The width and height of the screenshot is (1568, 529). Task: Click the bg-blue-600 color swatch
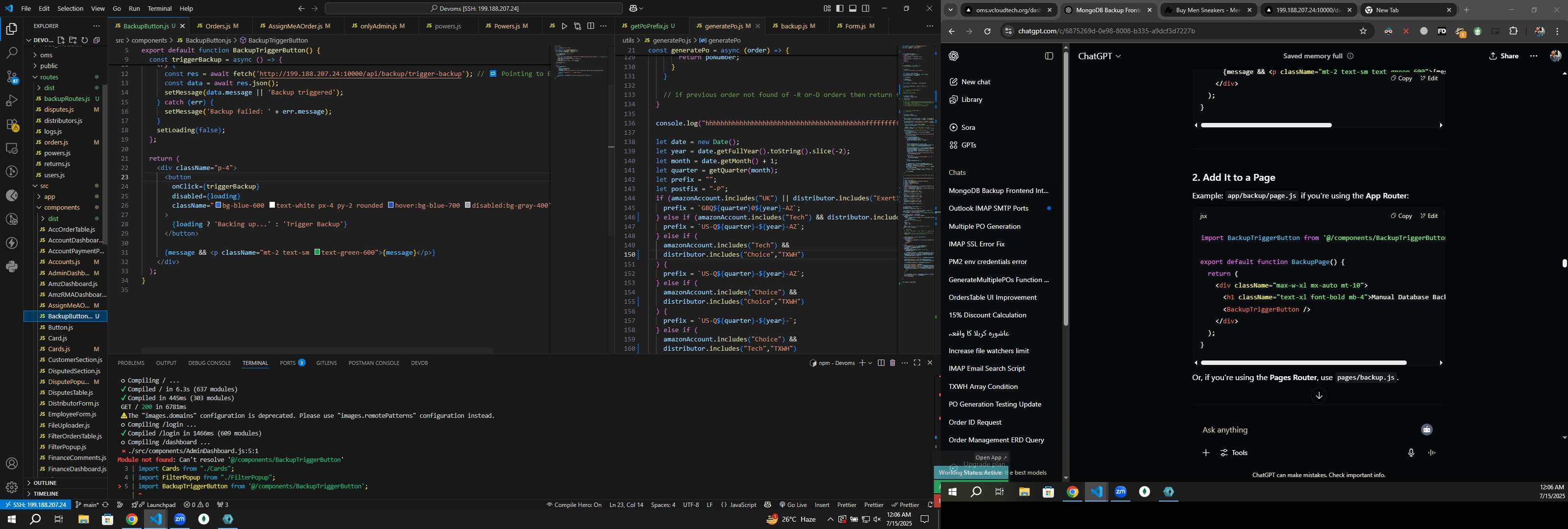coord(219,205)
